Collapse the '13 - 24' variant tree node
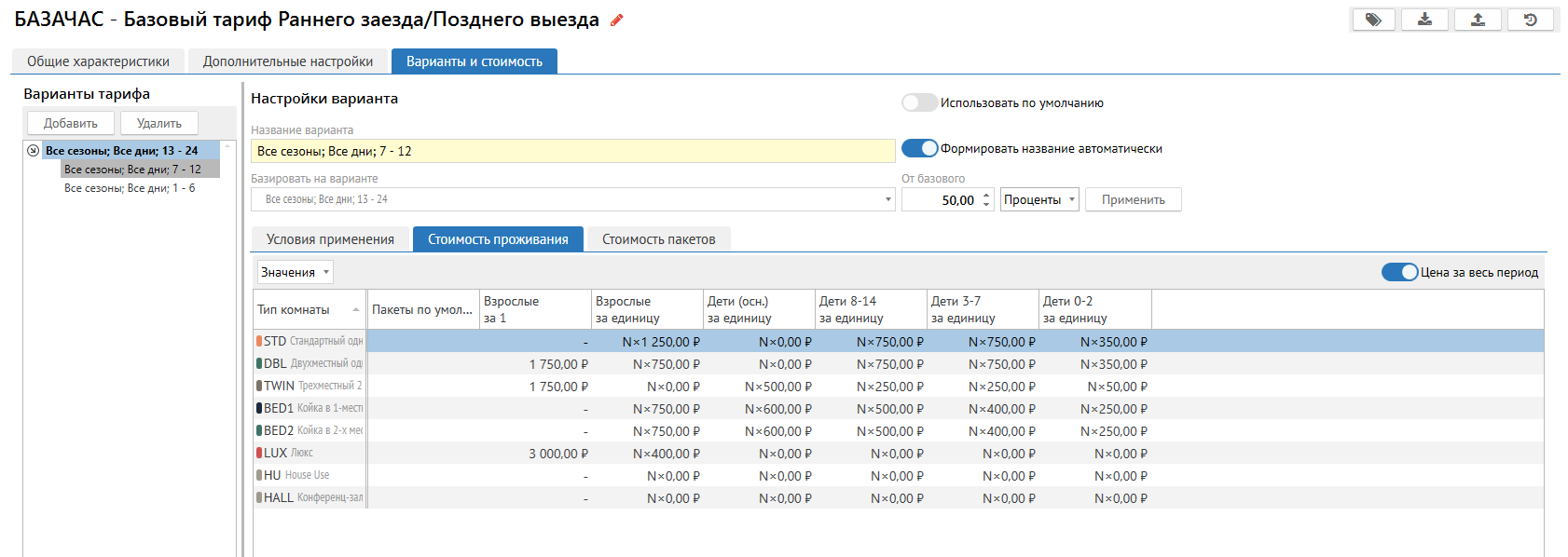The height and width of the screenshot is (557, 1568). point(34,151)
